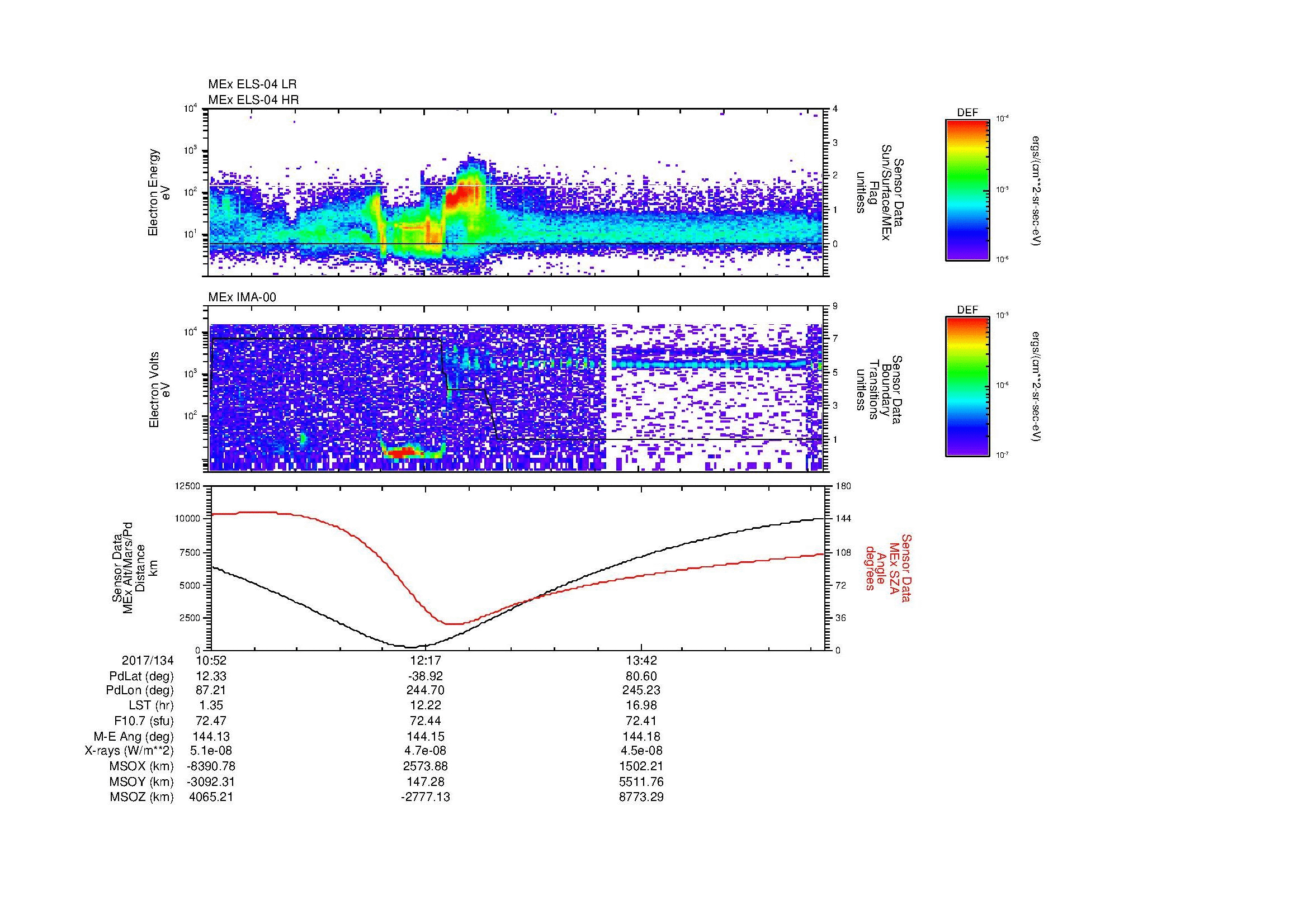This screenshot has height=924, width=1308.
Task: Click the 'PdLat (deg)' row label
Action: pyautogui.click(x=141, y=676)
